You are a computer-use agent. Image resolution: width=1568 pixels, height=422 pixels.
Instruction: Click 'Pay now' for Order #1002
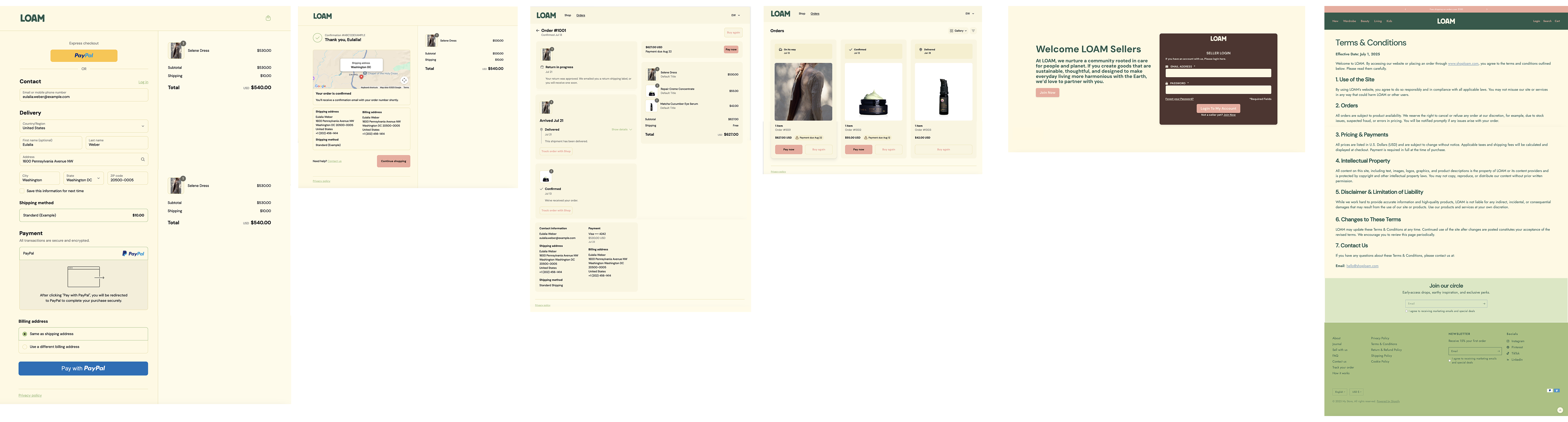coord(858,149)
